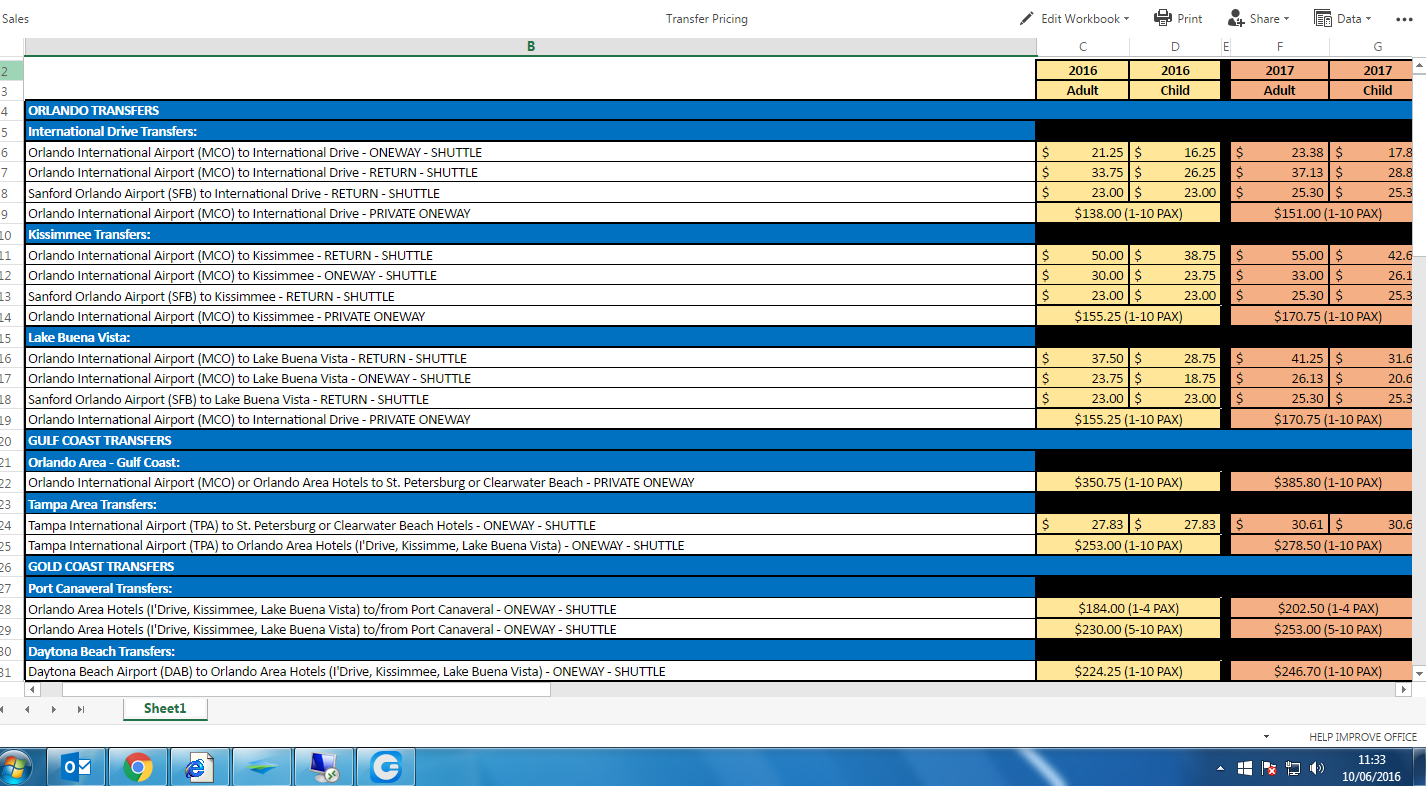This screenshot has height=786, width=1426.
Task: Open the Data dropdown menu
Action: click(x=1342, y=18)
